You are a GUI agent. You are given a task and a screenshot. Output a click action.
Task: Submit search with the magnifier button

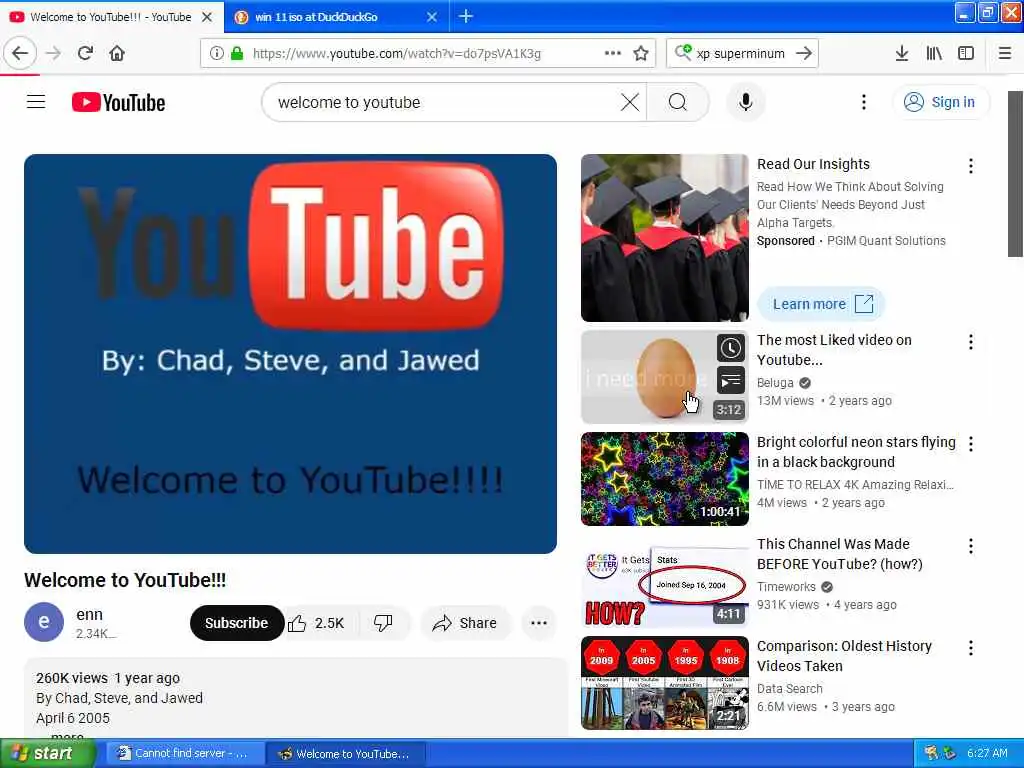click(x=678, y=103)
